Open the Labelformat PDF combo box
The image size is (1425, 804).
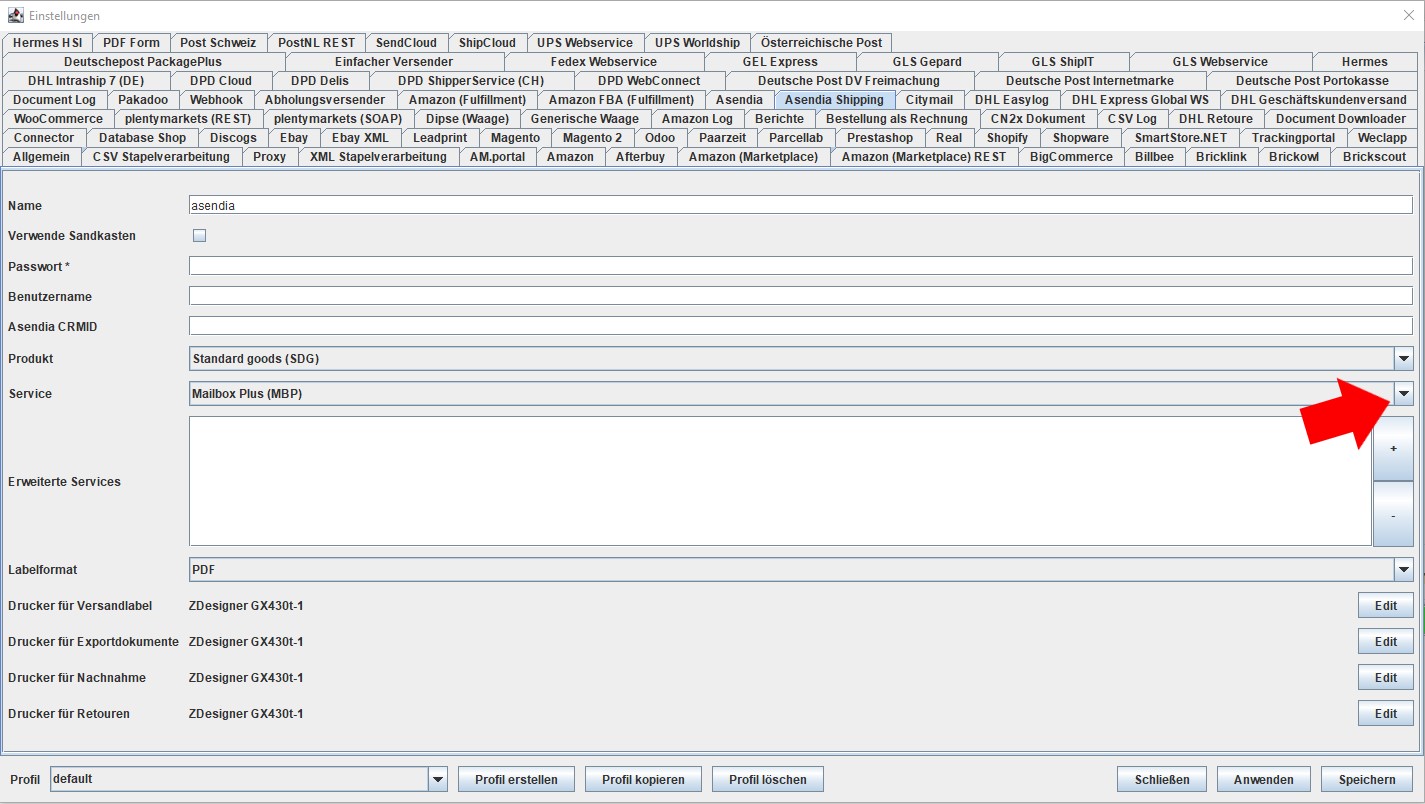801,570
